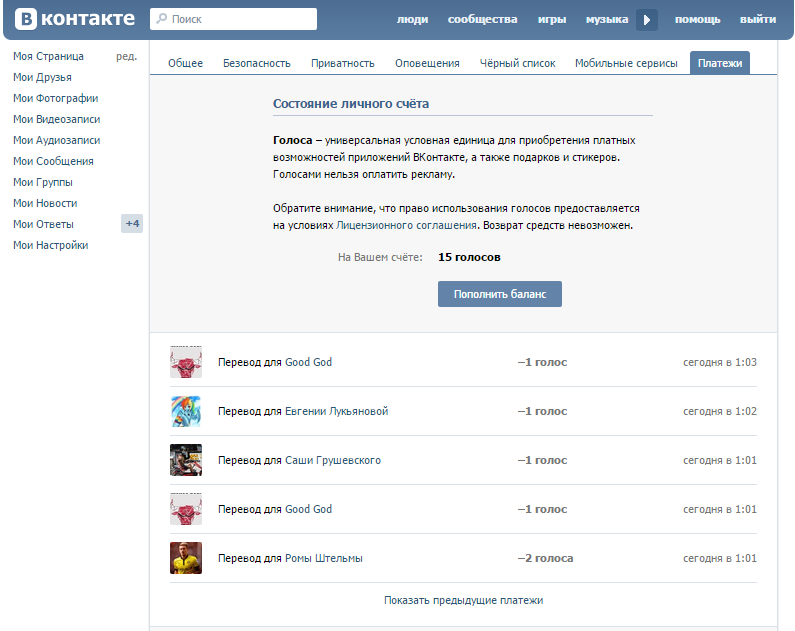
Task: Switch to the Чёрный список tab
Action: click(518, 63)
